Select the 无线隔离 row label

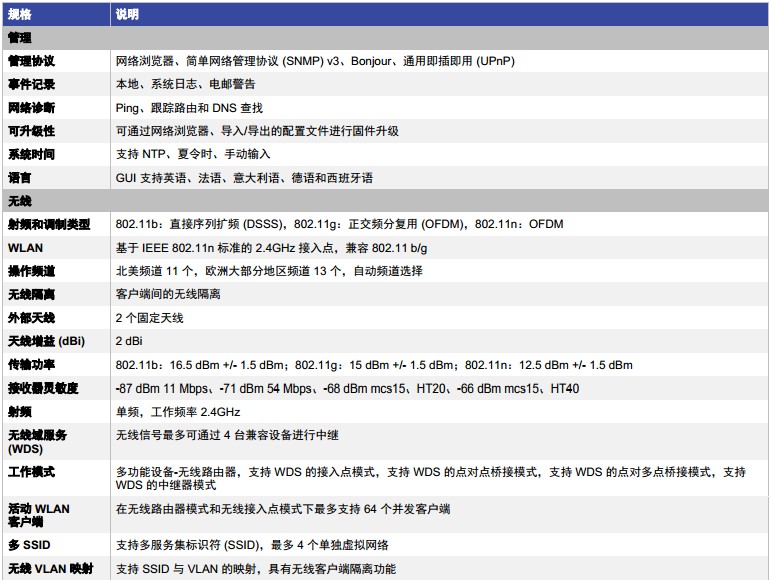[x=32, y=294]
